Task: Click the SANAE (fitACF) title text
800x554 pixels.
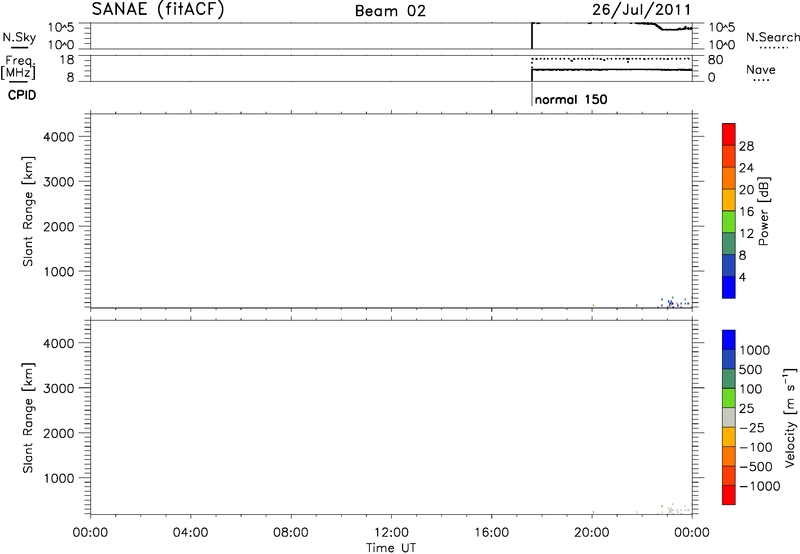Action: coord(158,10)
